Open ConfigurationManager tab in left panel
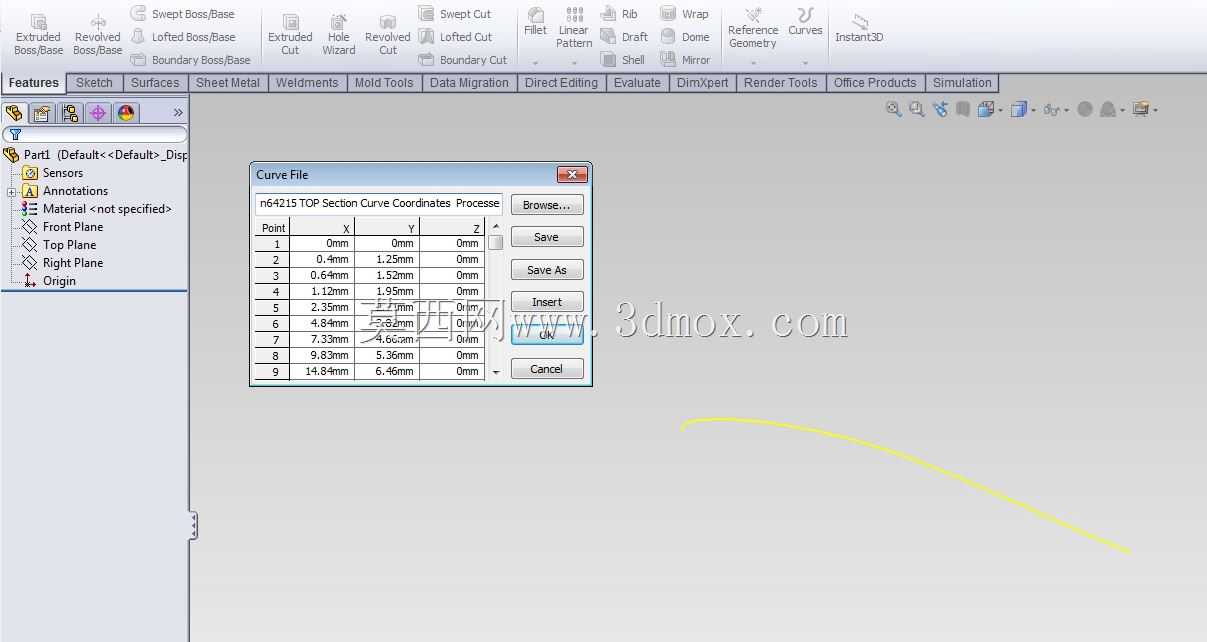This screenshot has height=642, width=1207. pyautogui.click(x=70, y=113)
